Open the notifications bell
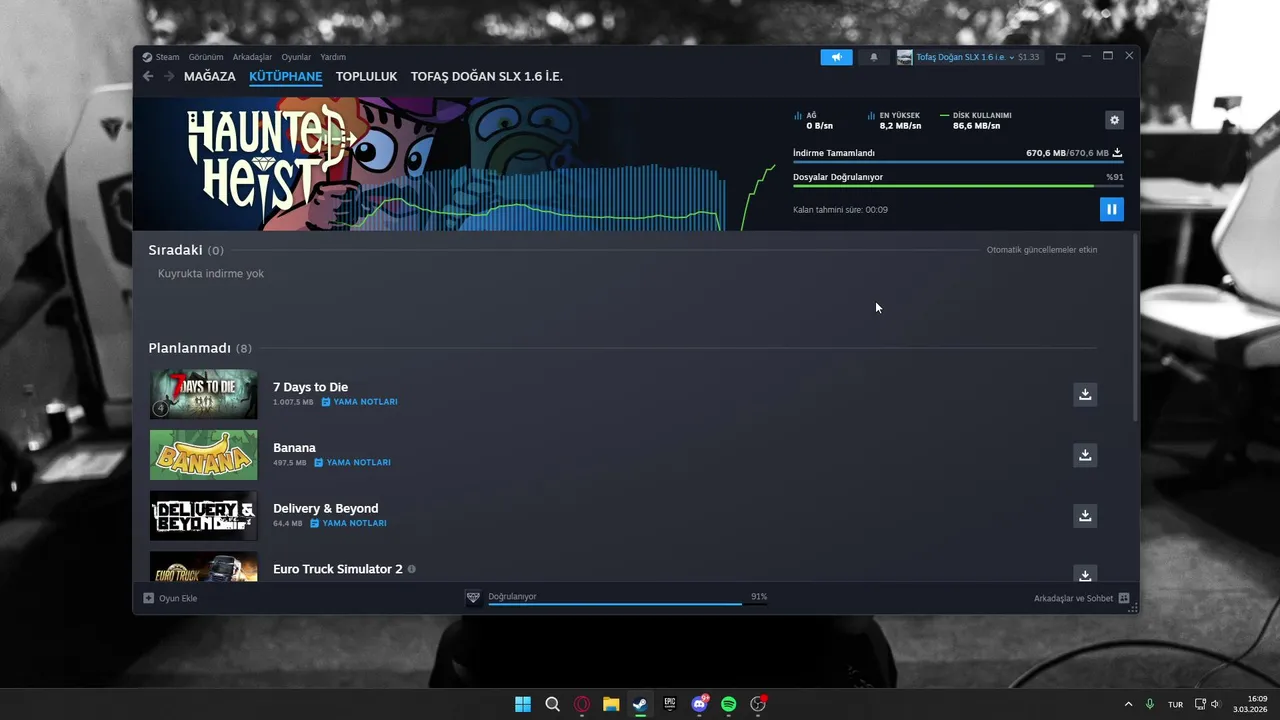1280x720 pixels. [x=873, y=57]
